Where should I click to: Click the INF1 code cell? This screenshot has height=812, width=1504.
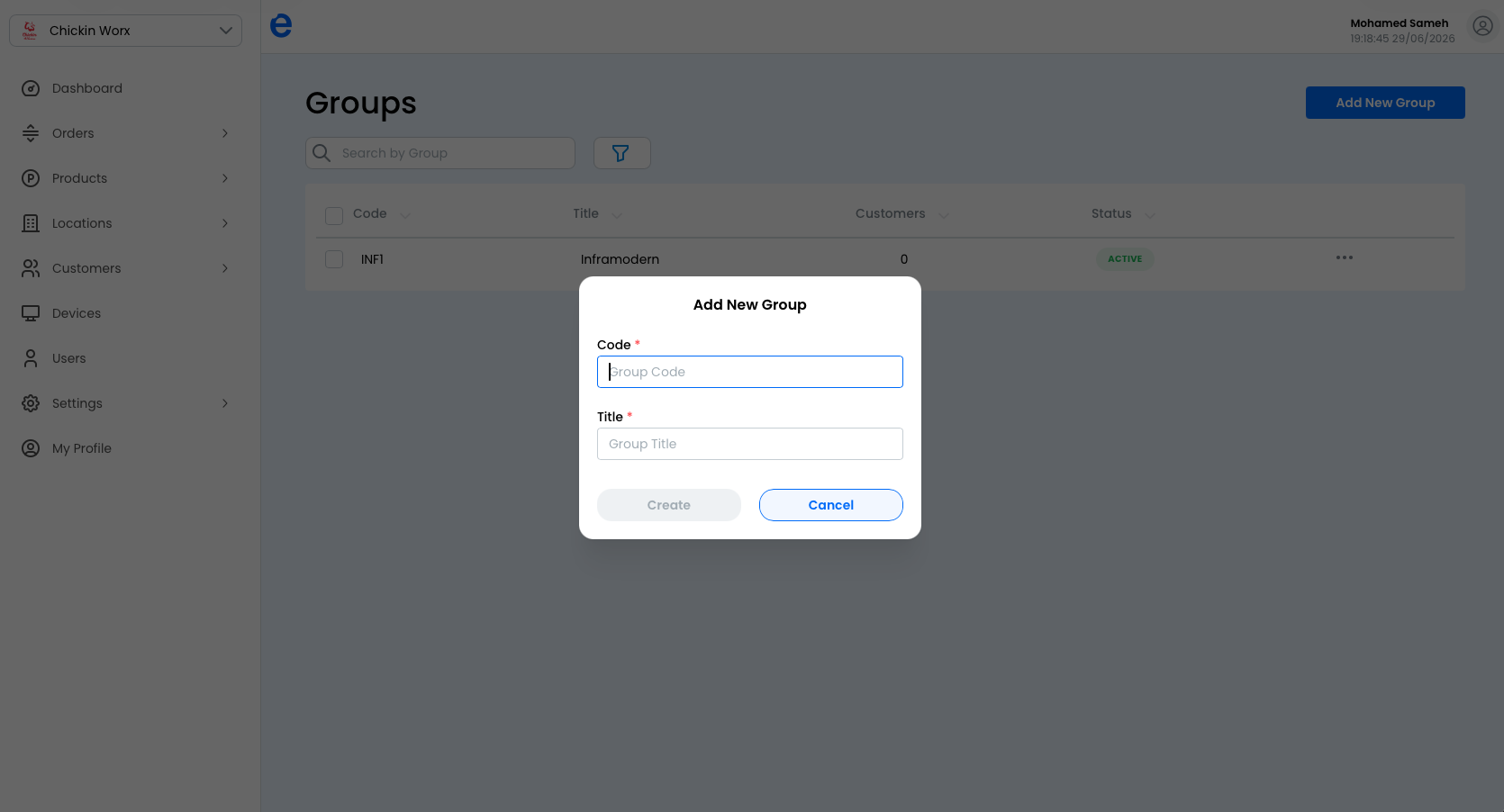pyautogui.click(x=372, y=259)
